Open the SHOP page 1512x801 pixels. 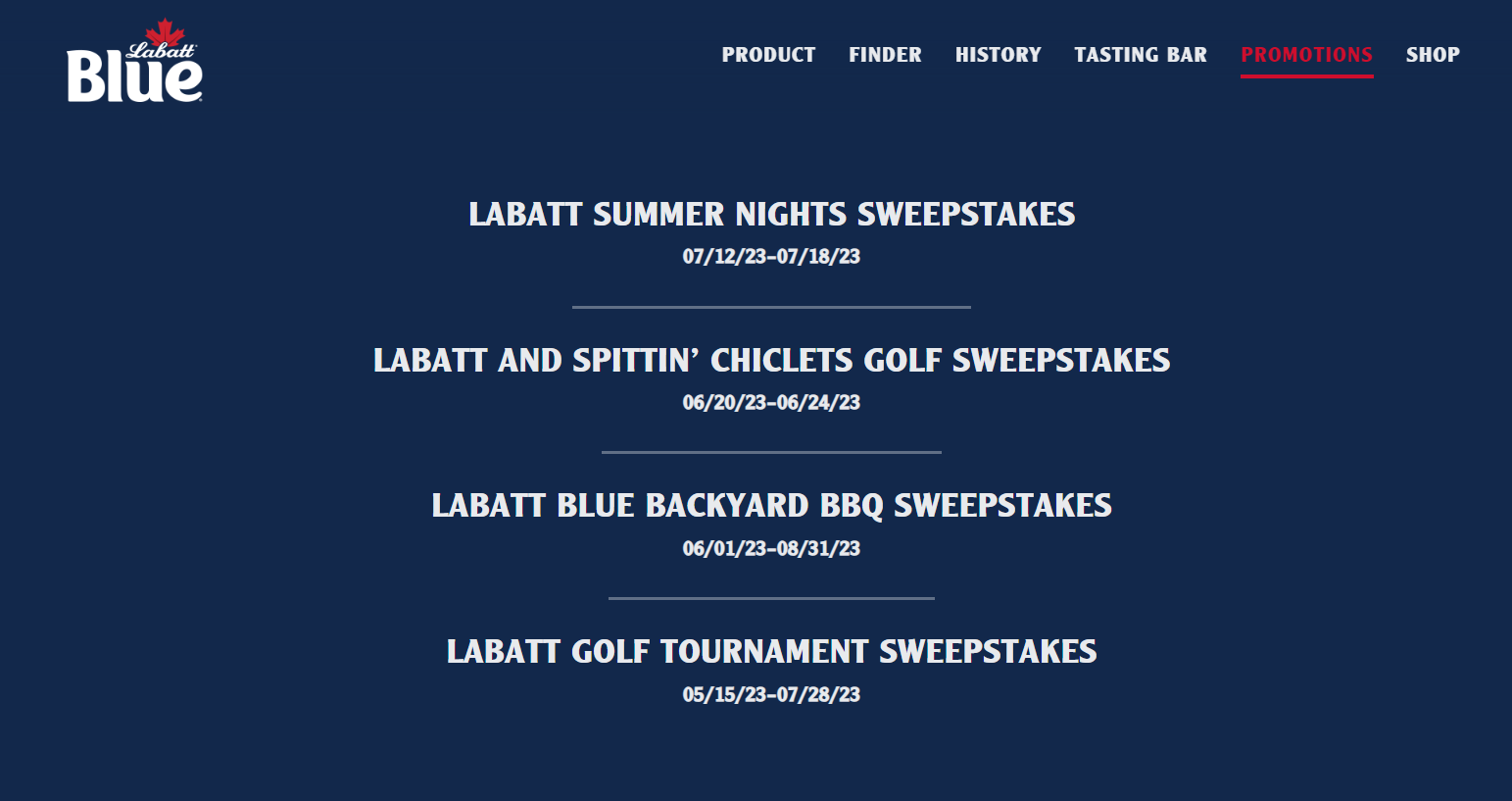(1433, 55)
